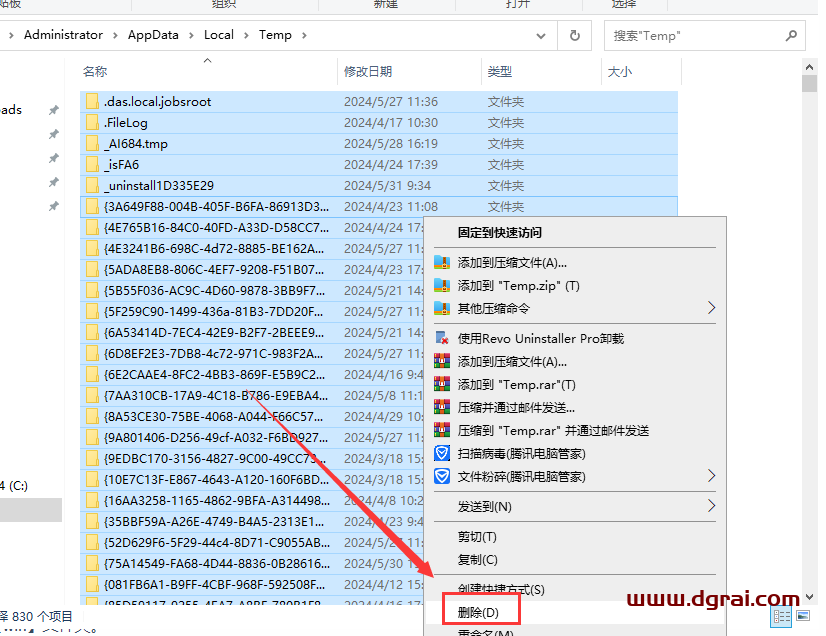The height and width of the screenshot is (636, 826).
Task: Expand the 发送到(N) submenu
Action: click(x=711, y=507)
